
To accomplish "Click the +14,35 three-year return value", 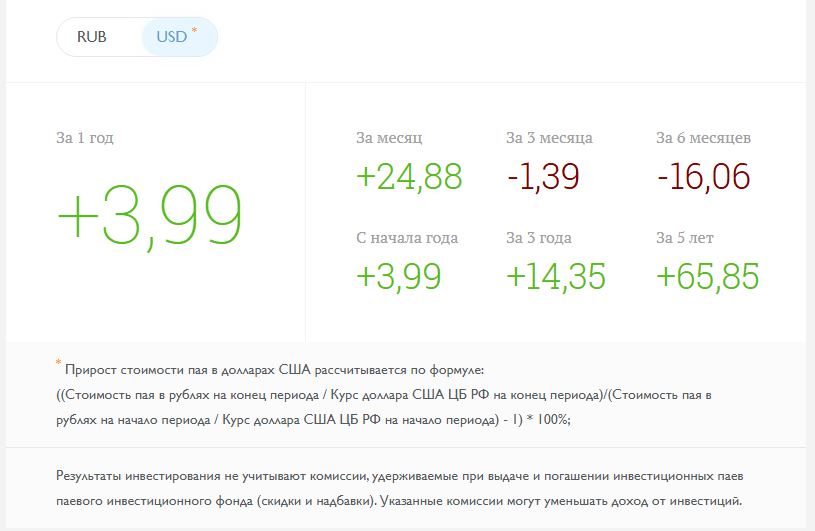I will tap(556, 276).
